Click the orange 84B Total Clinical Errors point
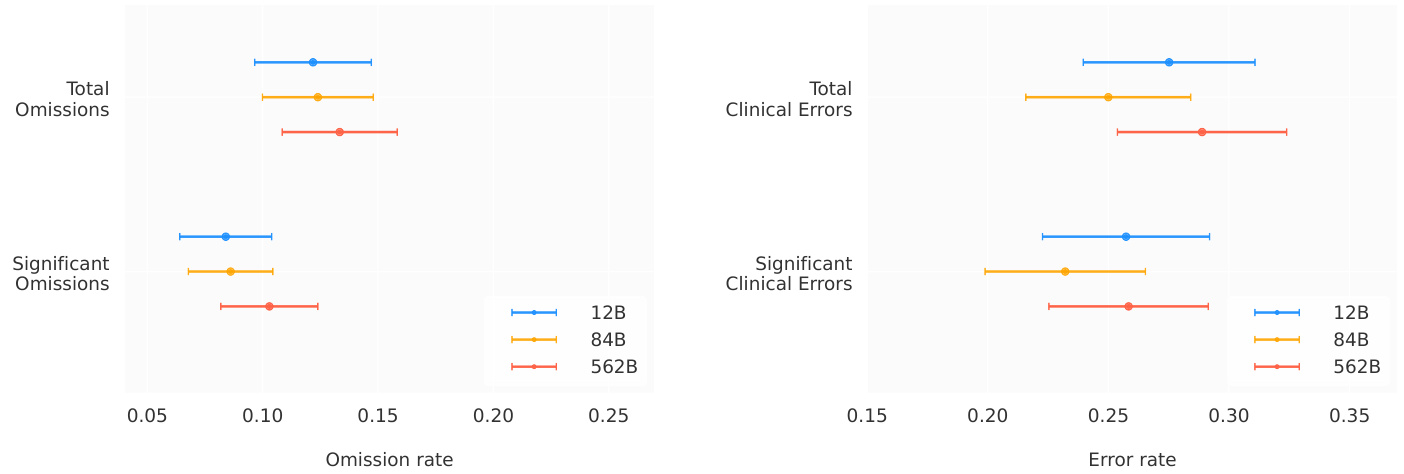 (x=1108, y=97)
